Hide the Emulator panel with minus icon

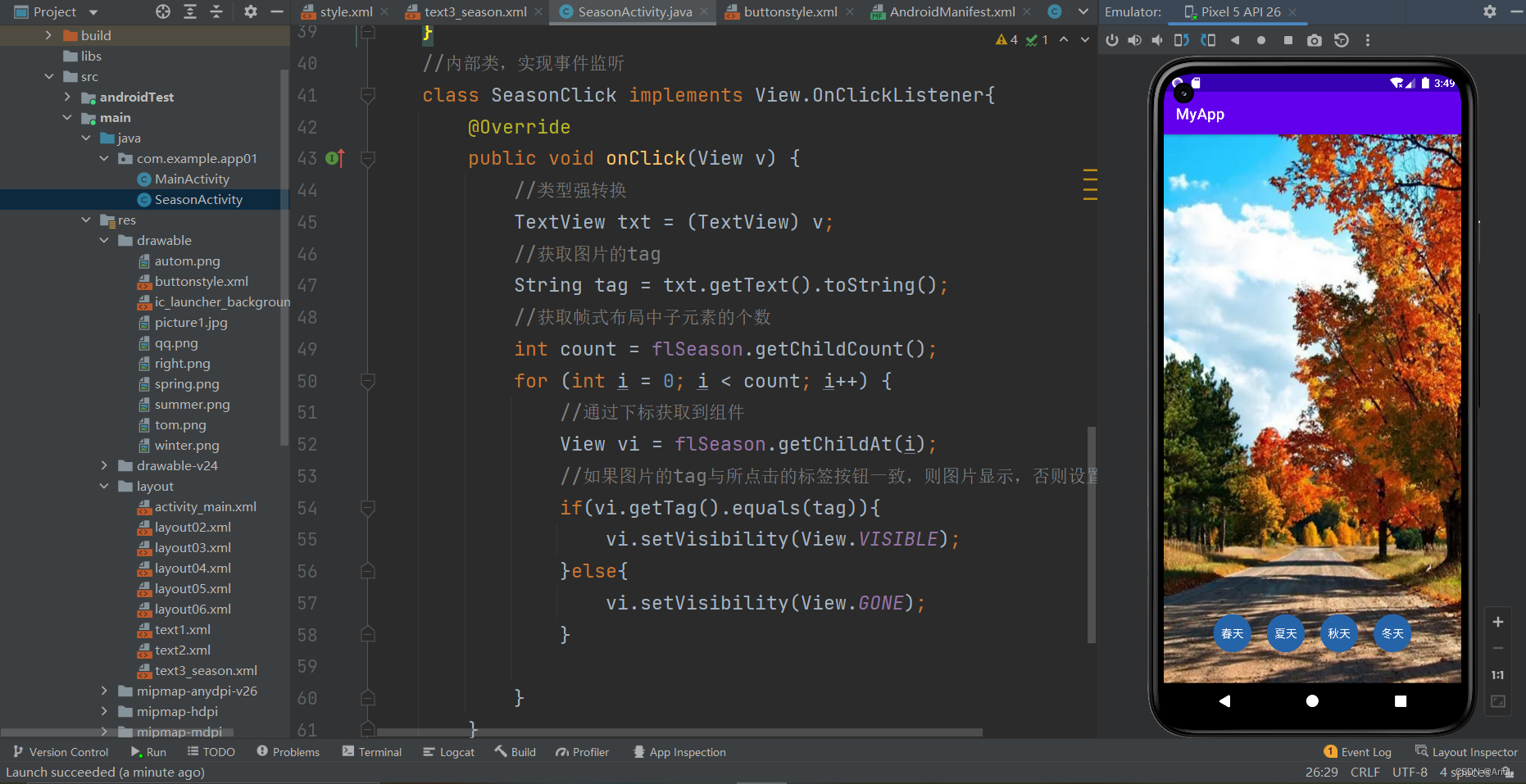point(1516,11)
